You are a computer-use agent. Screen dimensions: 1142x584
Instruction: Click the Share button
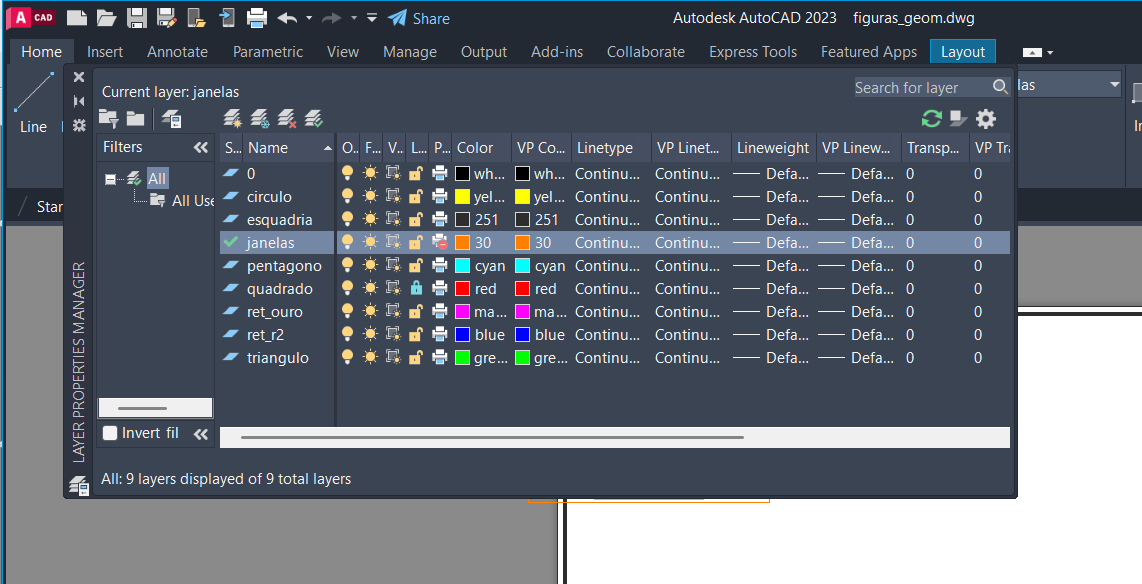(x=419, y=18)
